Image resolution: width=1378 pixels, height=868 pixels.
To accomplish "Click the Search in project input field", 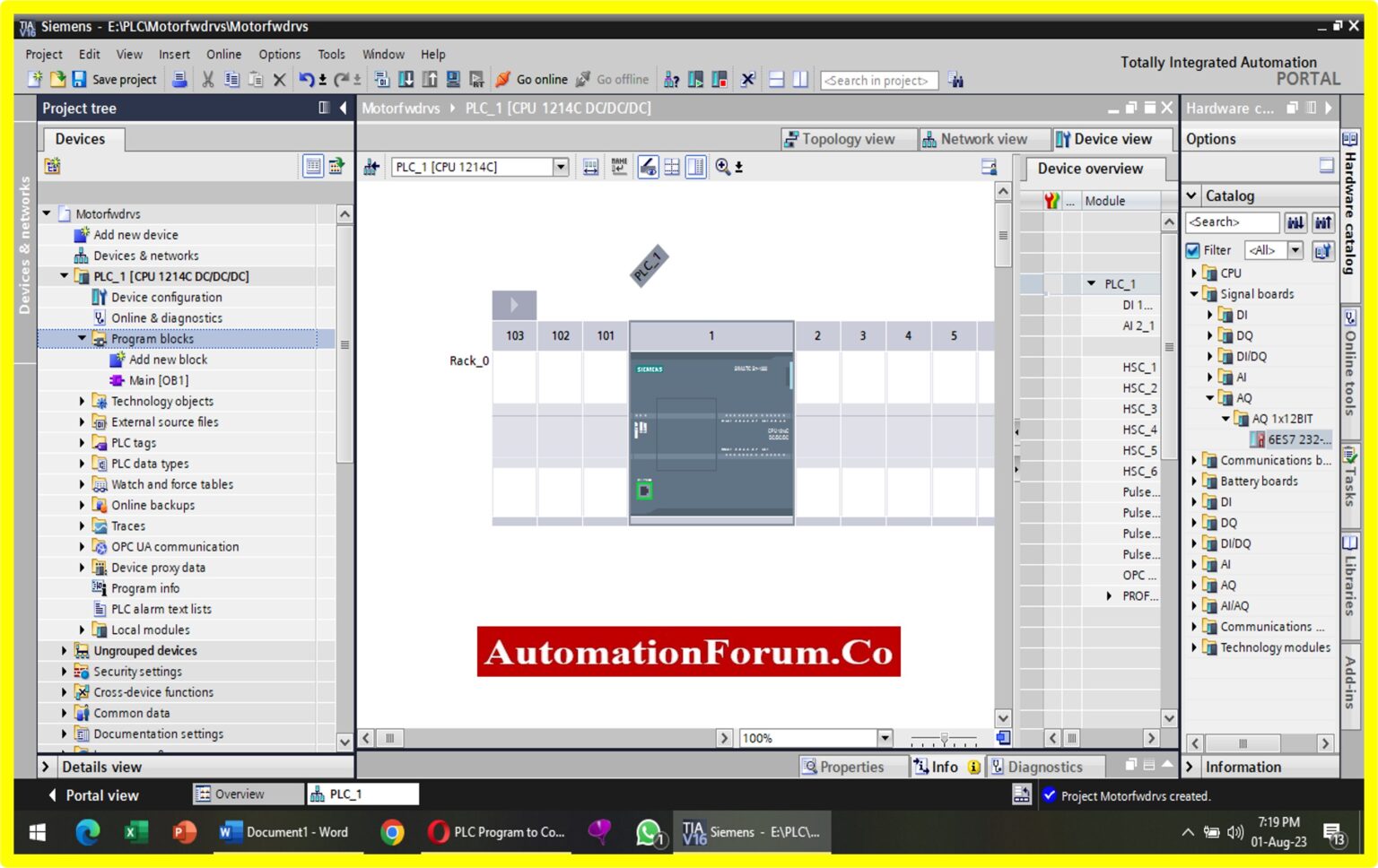I will [877, 80].
